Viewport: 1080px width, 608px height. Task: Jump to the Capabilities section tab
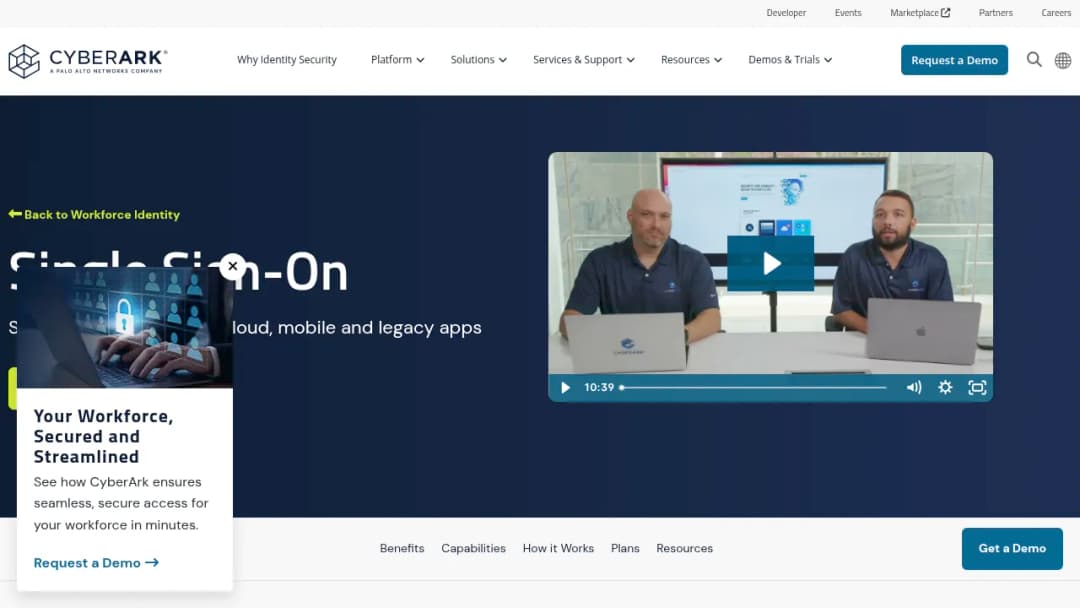click(473, 548)
